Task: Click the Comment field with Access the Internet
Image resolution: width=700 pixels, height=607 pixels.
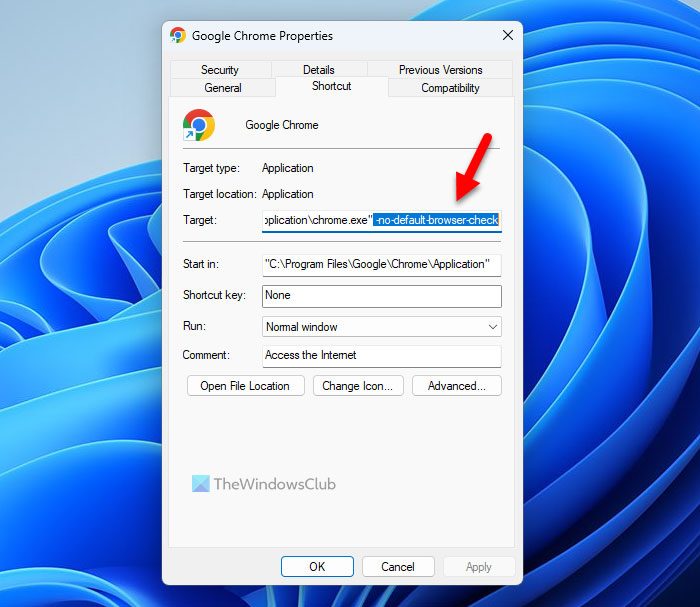Action: 382,356
